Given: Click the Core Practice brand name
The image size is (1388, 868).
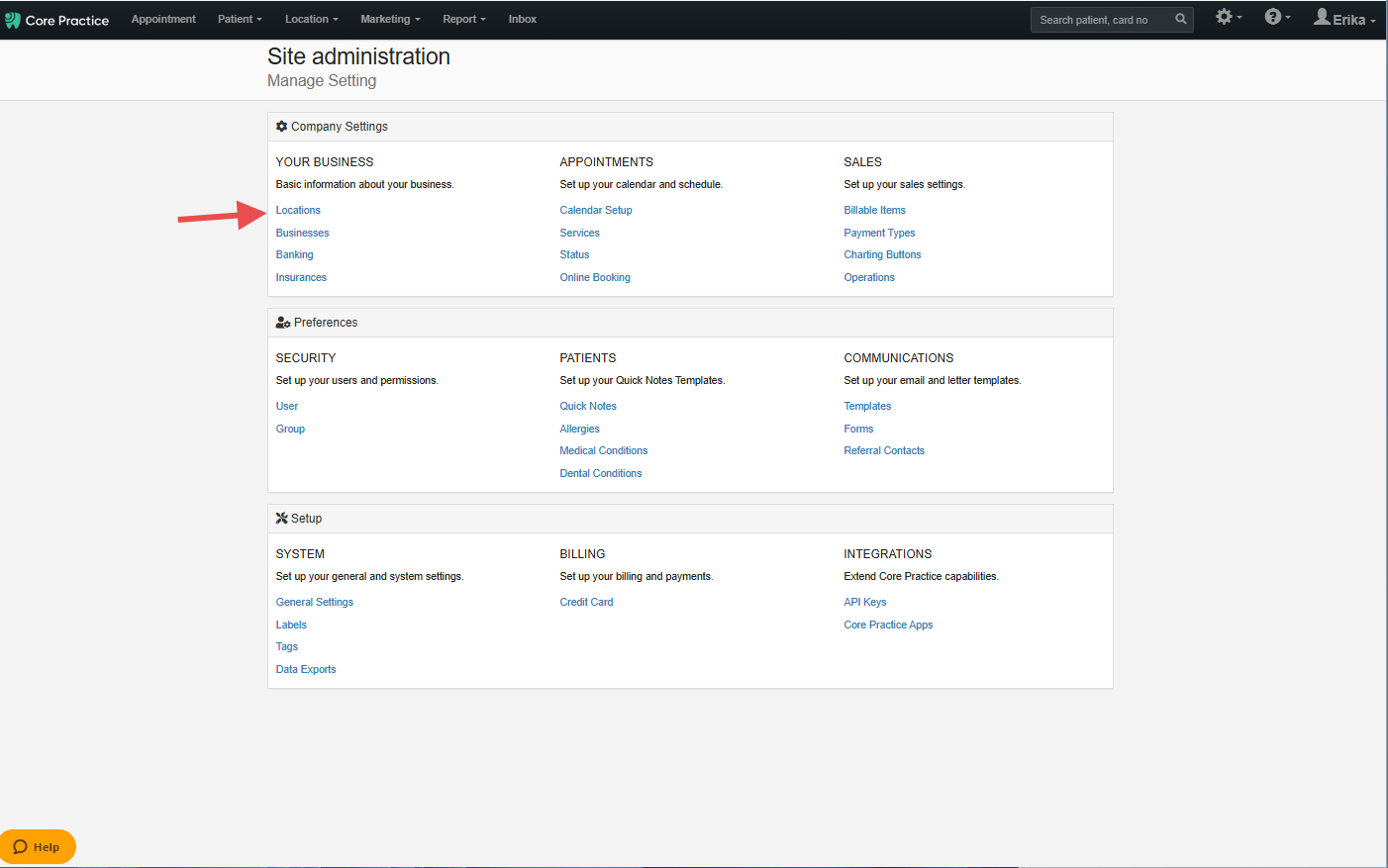Looking at the screenshot, I should point(67,20).
